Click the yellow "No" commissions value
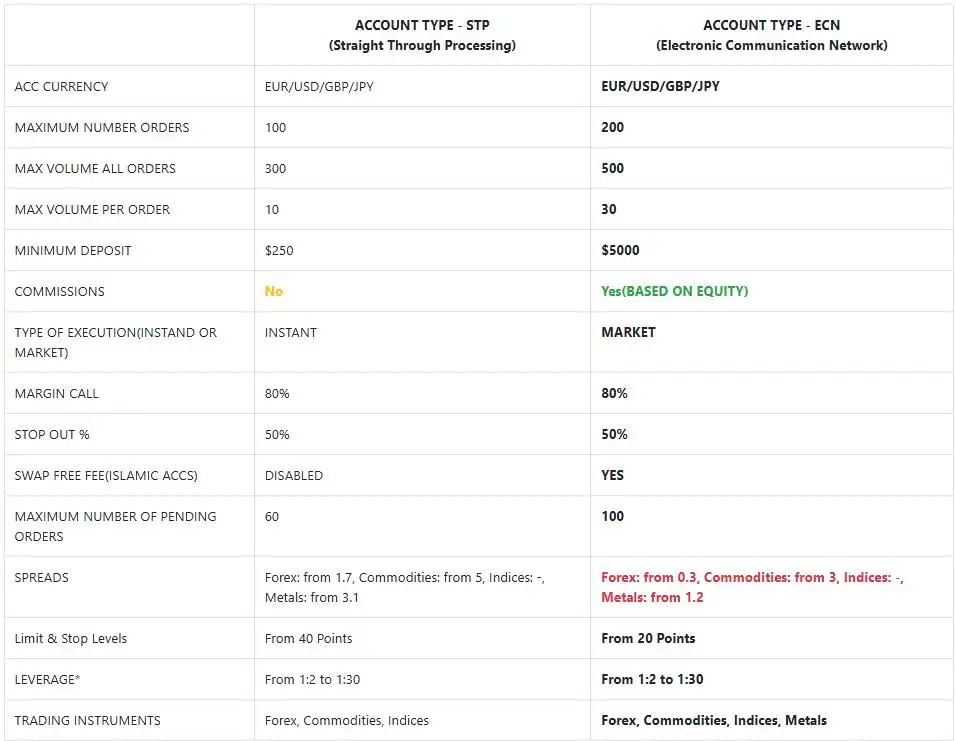 coord(274,291)
